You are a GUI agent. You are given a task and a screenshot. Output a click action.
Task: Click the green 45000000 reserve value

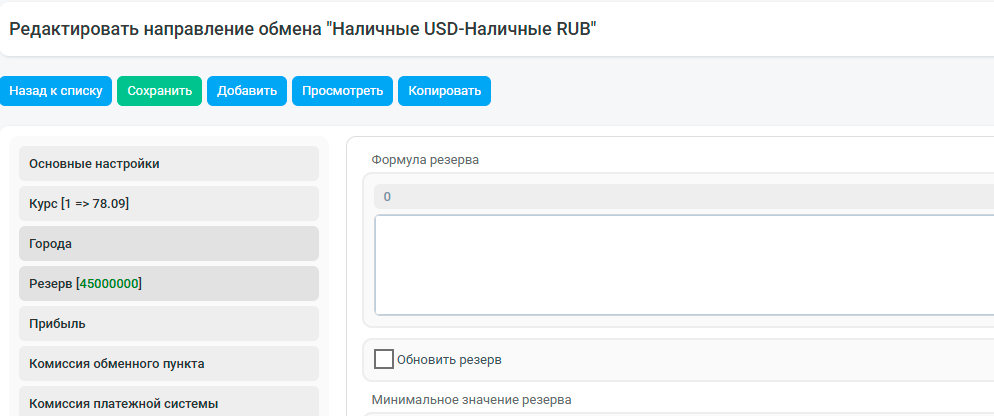(109, 284)
